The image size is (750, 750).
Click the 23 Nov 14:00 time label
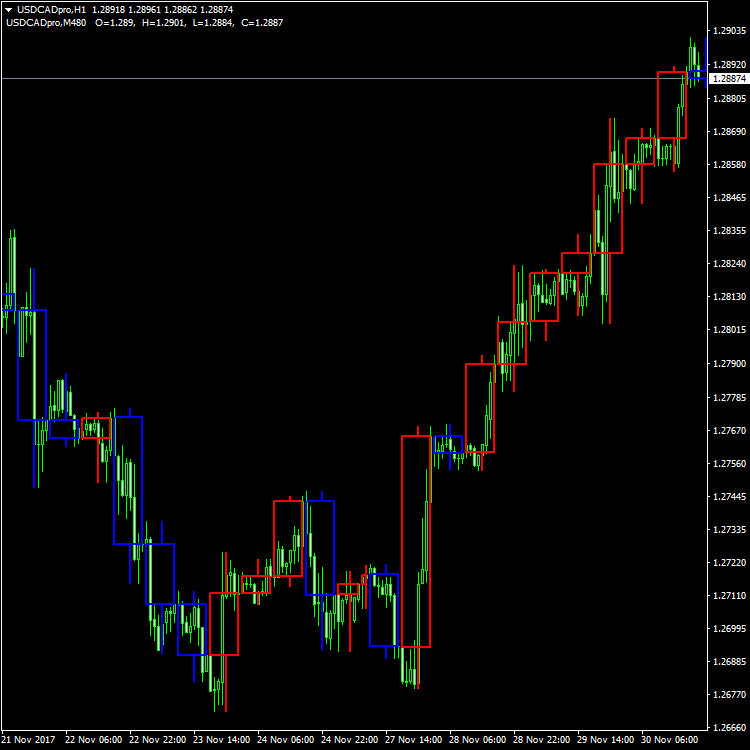click(x=221, y=739)
